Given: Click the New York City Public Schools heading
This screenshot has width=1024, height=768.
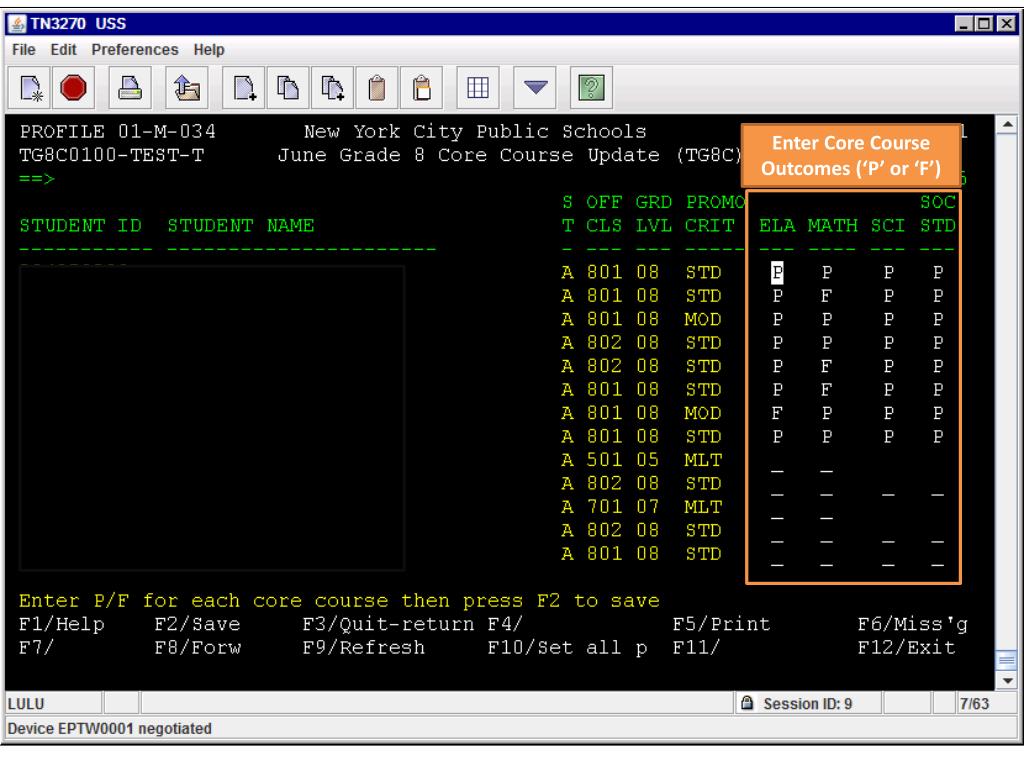Looking at the screenshot, I should 475,132.
